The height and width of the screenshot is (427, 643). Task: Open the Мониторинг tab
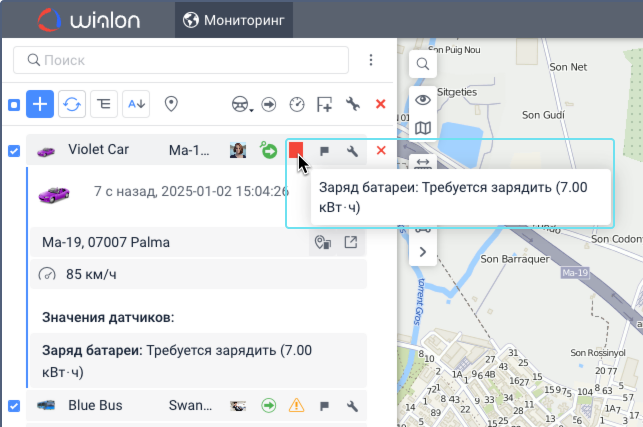234,20
